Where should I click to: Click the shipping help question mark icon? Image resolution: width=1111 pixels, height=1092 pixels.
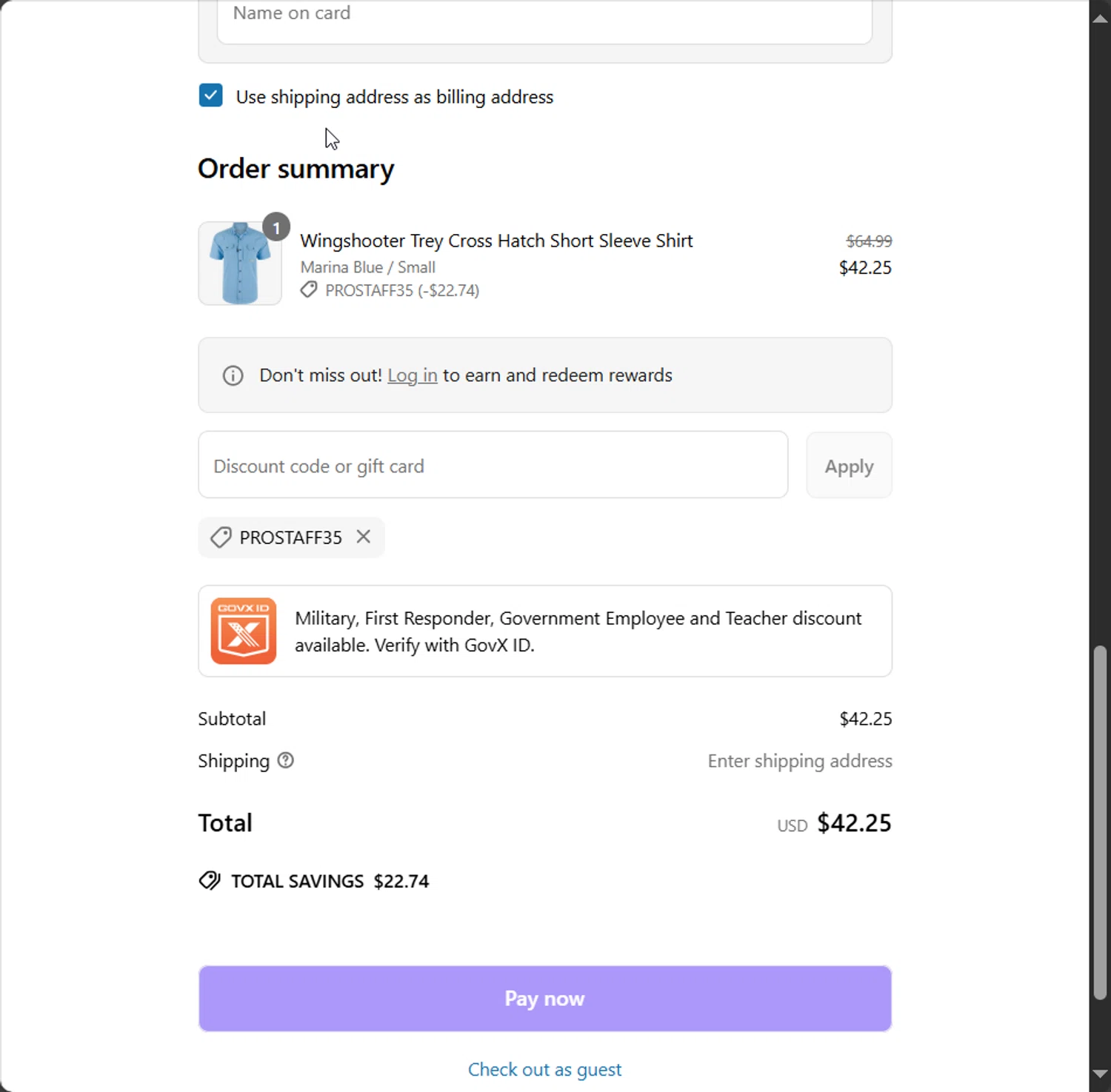[285, 760]
